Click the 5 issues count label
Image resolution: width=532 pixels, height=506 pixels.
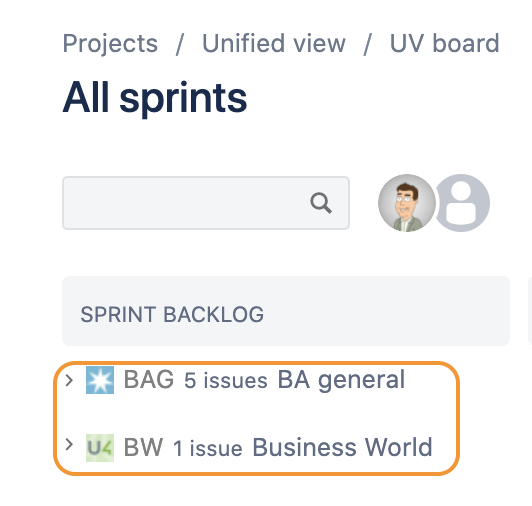pyautogui.click(x=226, y=380)
